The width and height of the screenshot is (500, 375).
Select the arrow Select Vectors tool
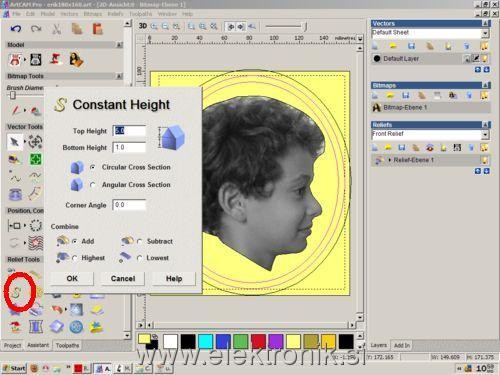tap(15, 142)
